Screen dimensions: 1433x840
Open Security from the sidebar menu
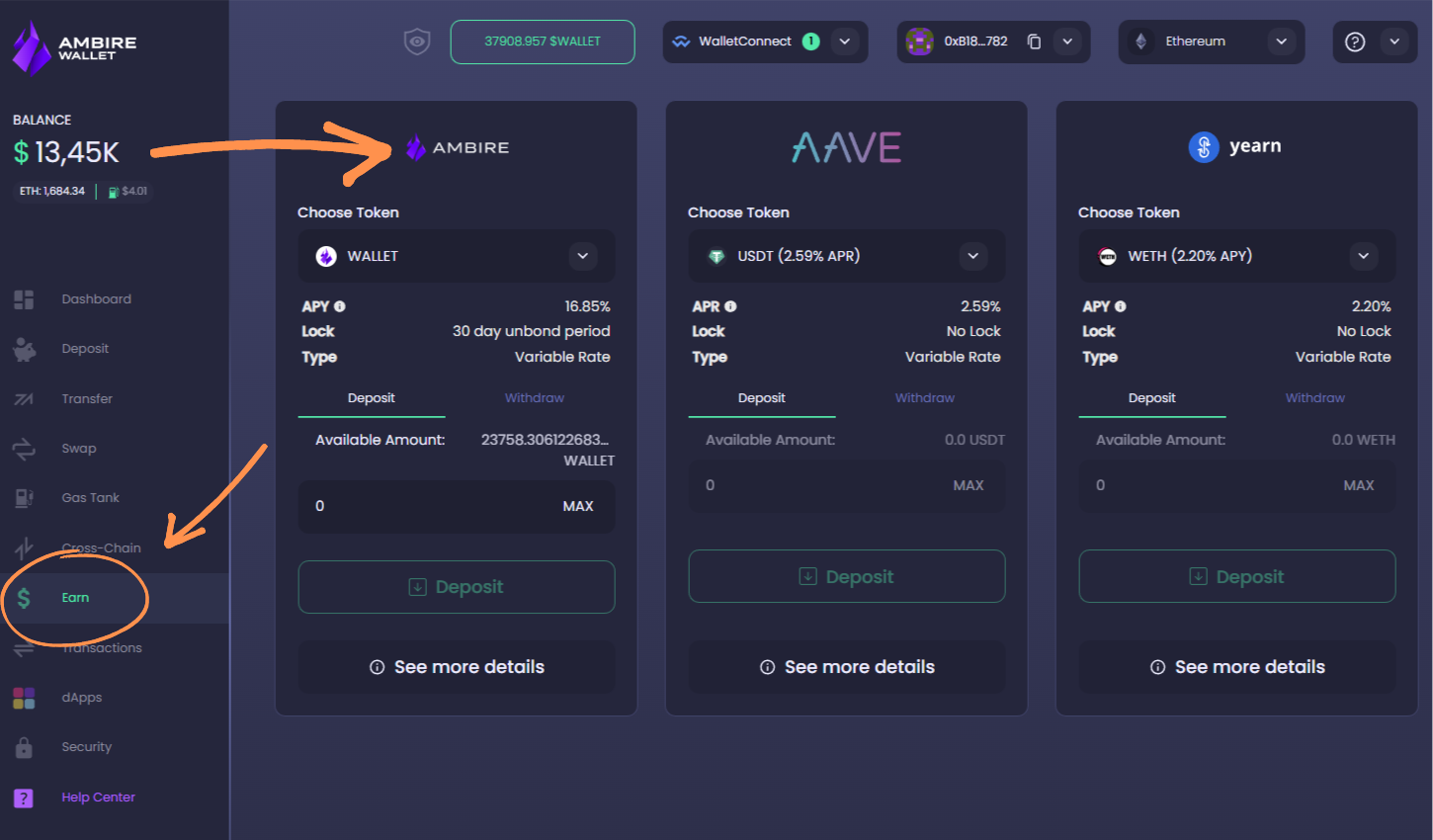(86, 747)
